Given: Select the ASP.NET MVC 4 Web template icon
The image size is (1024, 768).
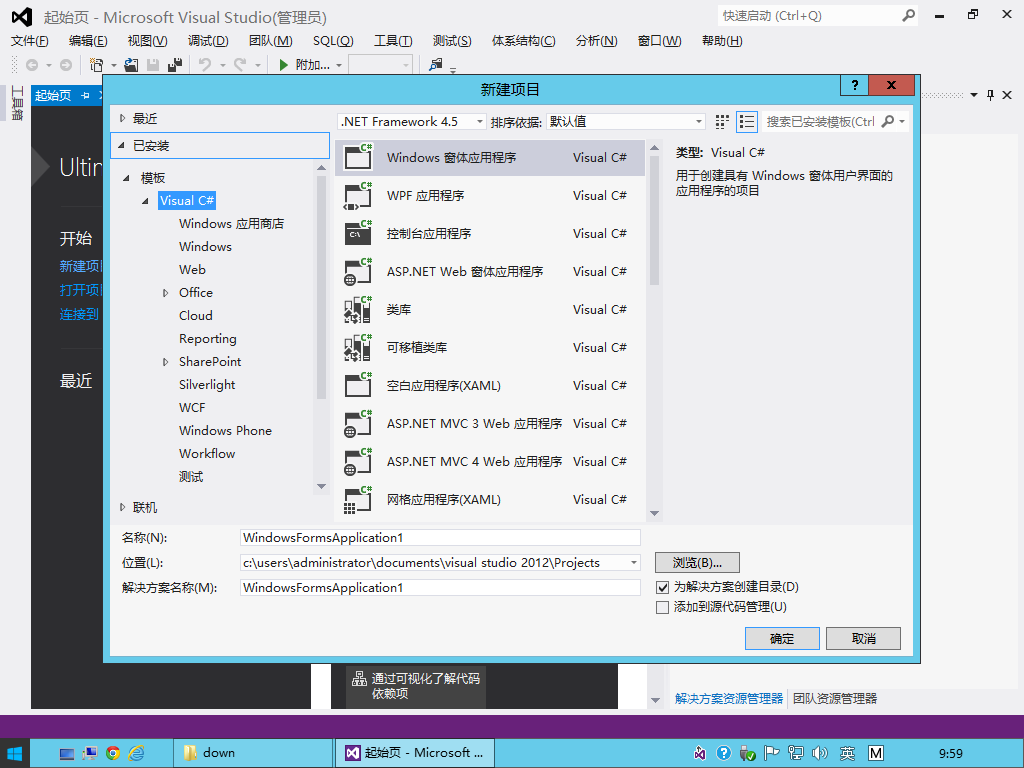Looking at the screenshot, I should coord(358,462).
